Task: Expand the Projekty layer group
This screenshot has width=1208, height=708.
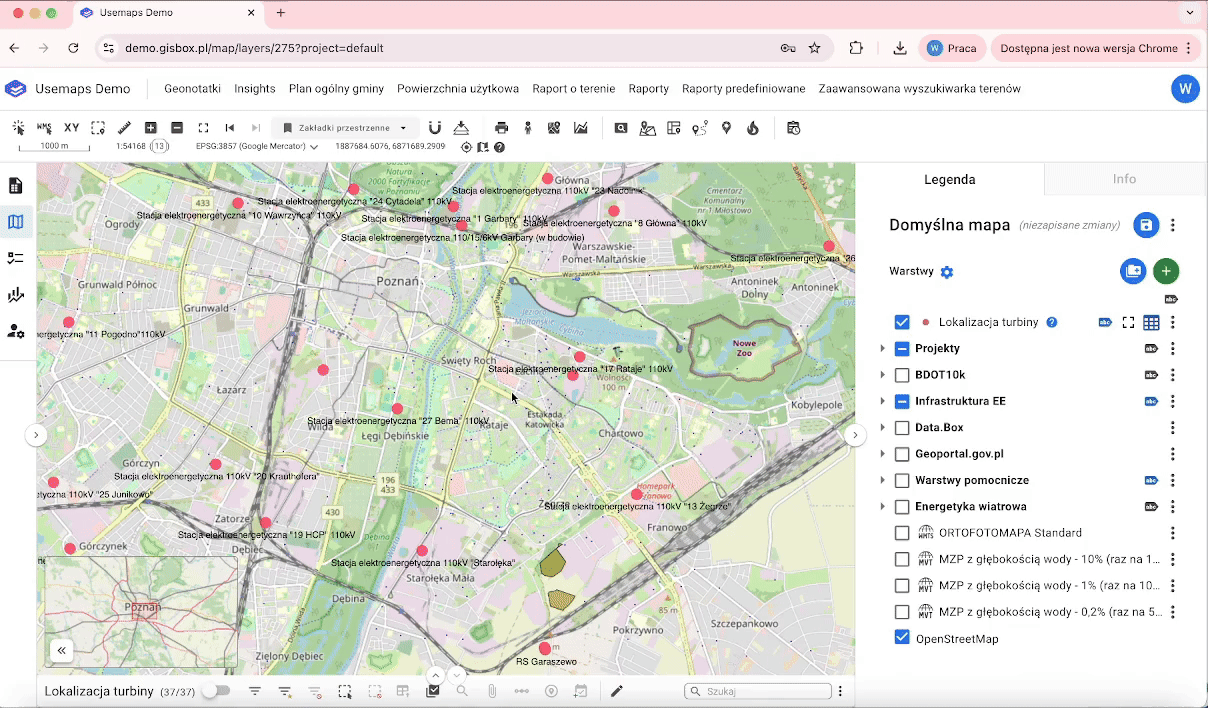Action: point(882,349)
